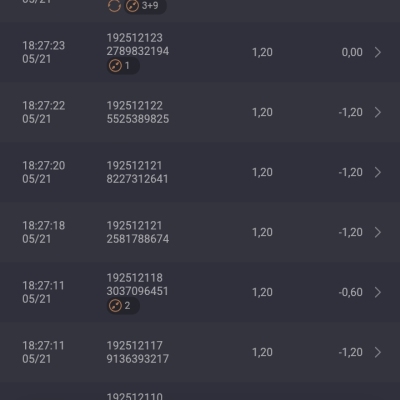Select round ID 8227312641
Screen dimensions: 400x400
click(137, 179)
